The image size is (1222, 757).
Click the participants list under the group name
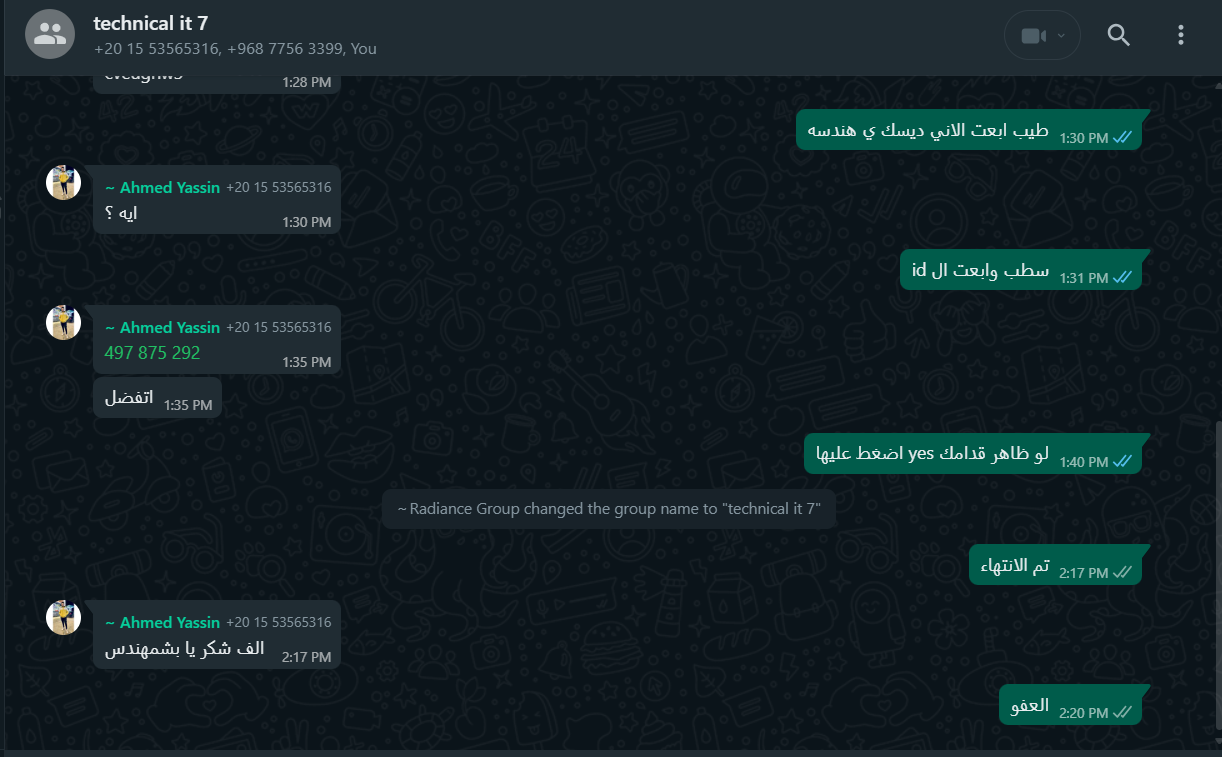click(235, 48)
